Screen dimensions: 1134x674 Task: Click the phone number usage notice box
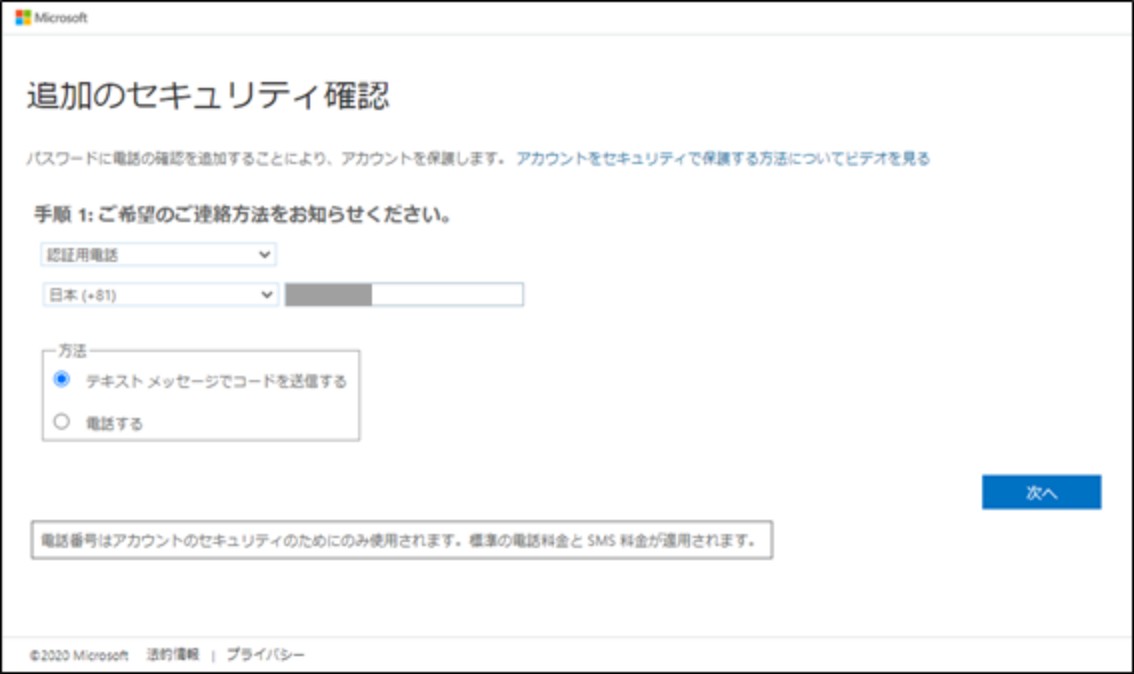click(x=402, y=541)
